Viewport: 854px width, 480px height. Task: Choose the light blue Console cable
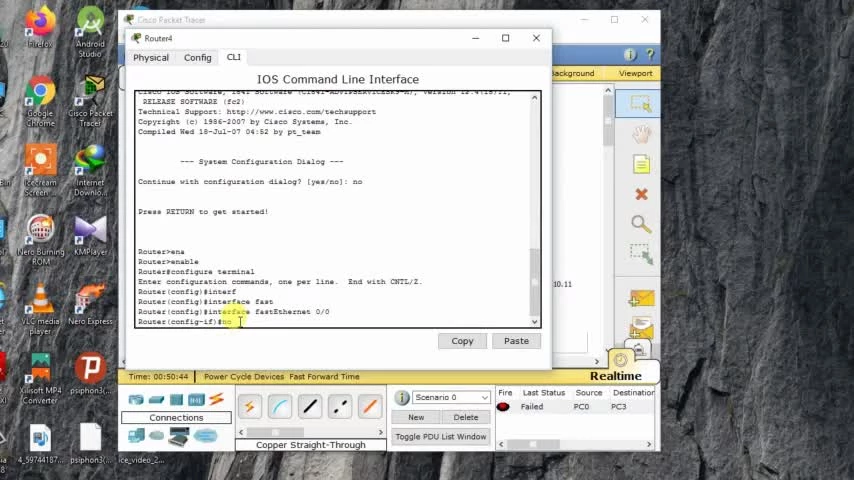point(280,407)
